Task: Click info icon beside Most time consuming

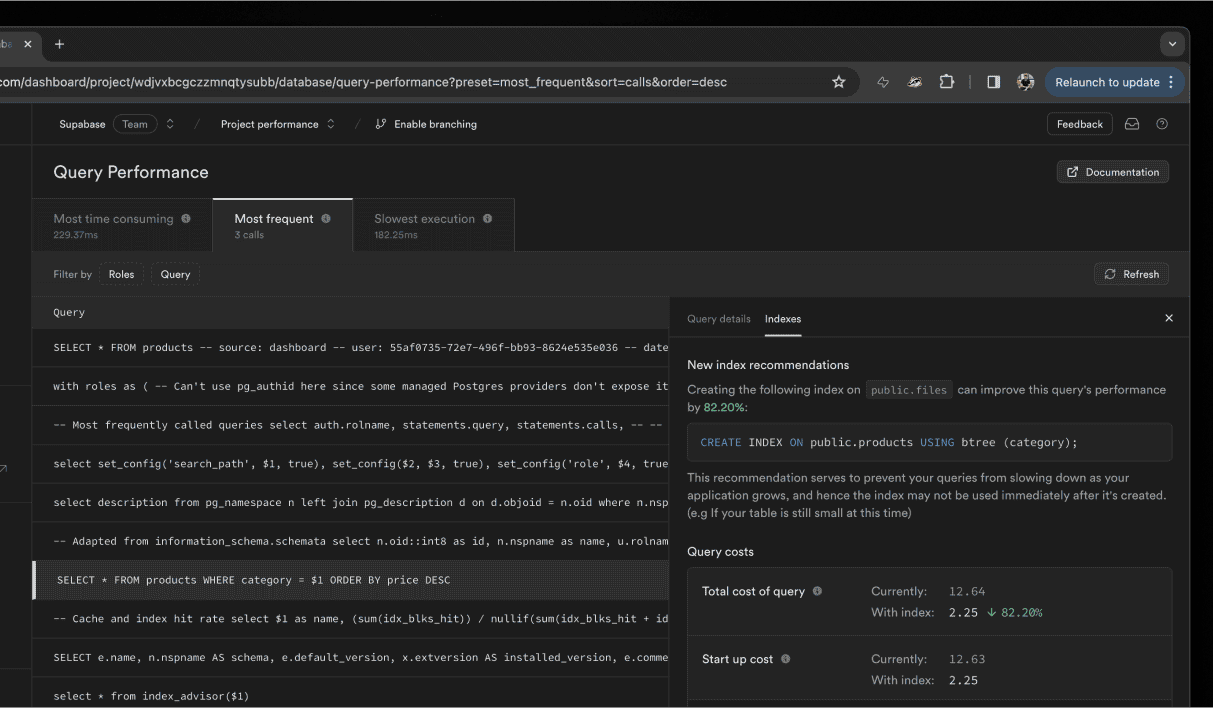Action: tap(186, 218)
